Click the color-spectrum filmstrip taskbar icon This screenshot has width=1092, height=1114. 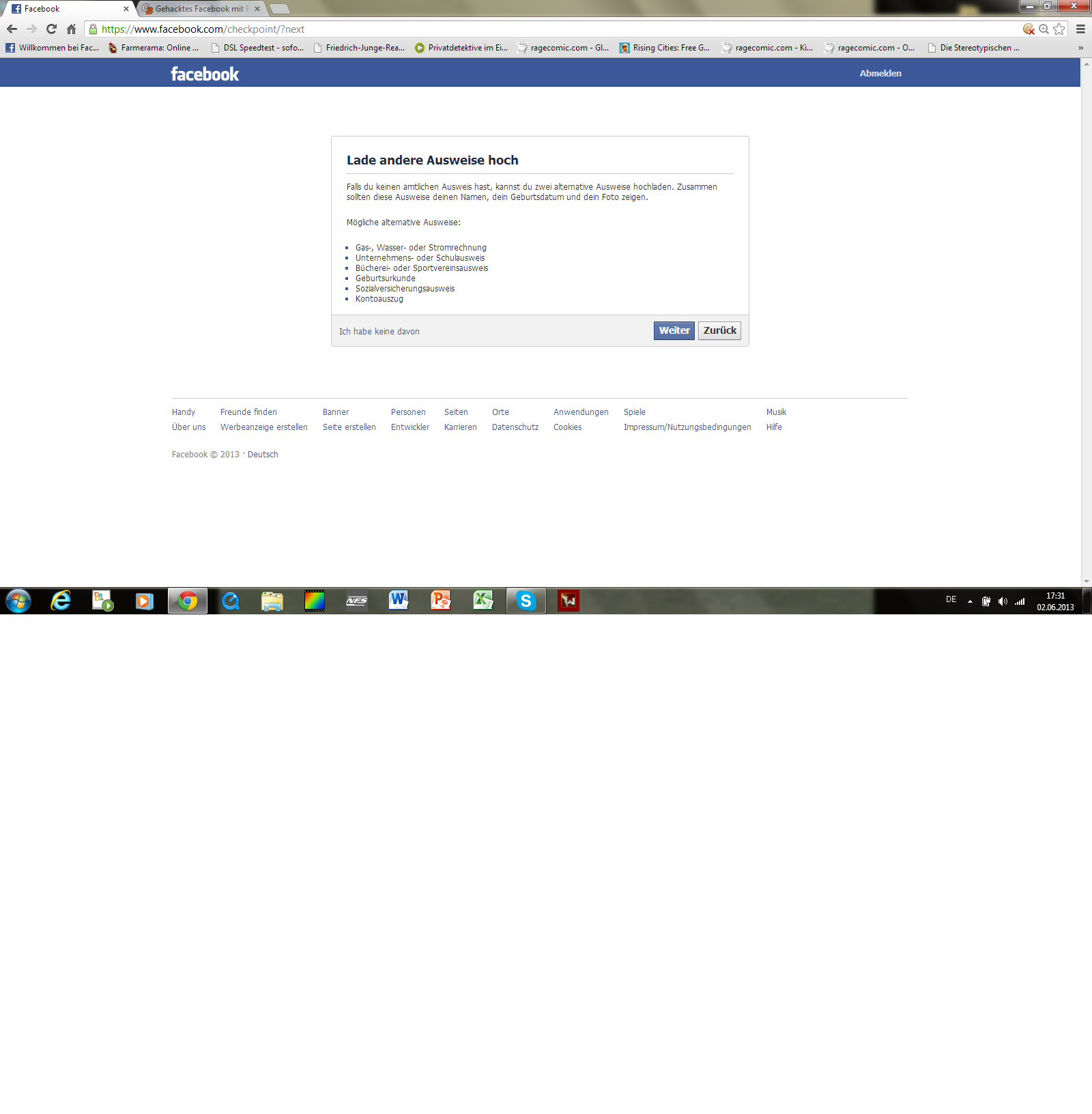click(315, 601)
